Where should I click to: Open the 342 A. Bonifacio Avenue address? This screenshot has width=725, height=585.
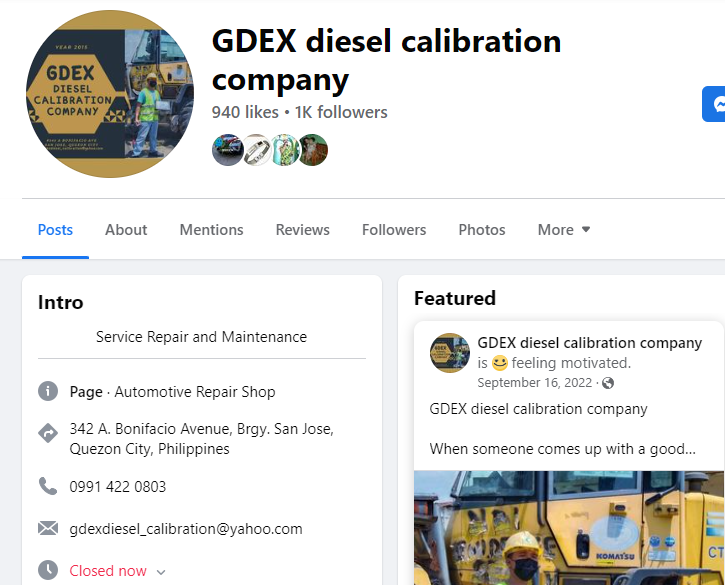point(202,439)
